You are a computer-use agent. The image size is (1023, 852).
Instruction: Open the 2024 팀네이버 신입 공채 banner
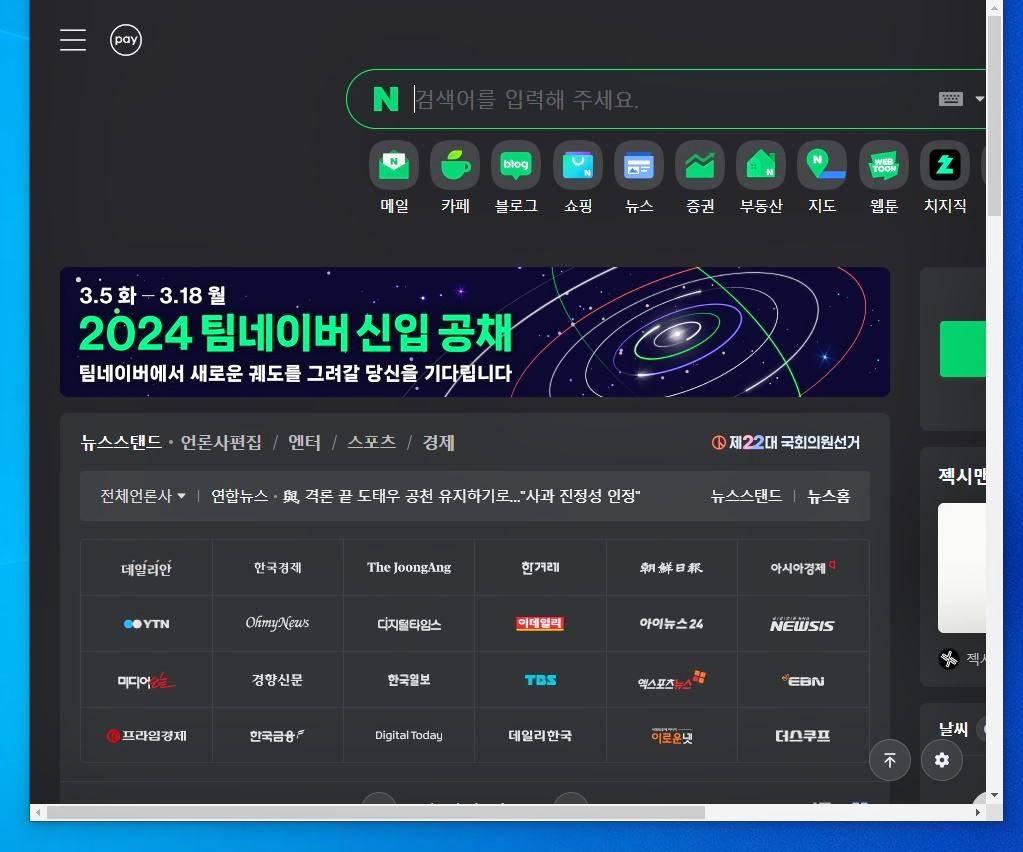(x=475, y=332)
